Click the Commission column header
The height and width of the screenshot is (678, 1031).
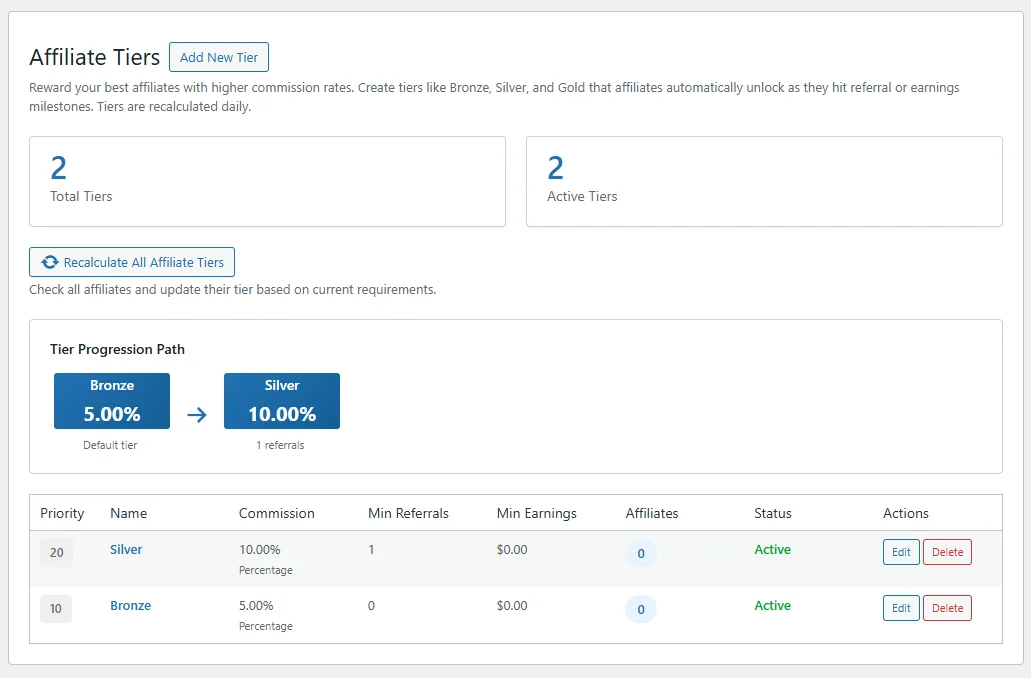tap(276, 513)
